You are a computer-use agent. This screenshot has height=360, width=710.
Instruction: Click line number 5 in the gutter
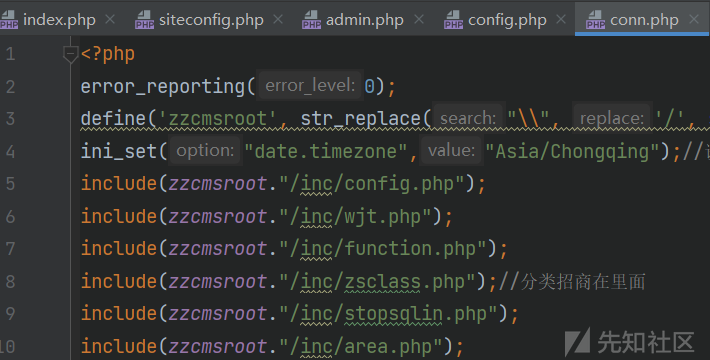pos(10,184)
